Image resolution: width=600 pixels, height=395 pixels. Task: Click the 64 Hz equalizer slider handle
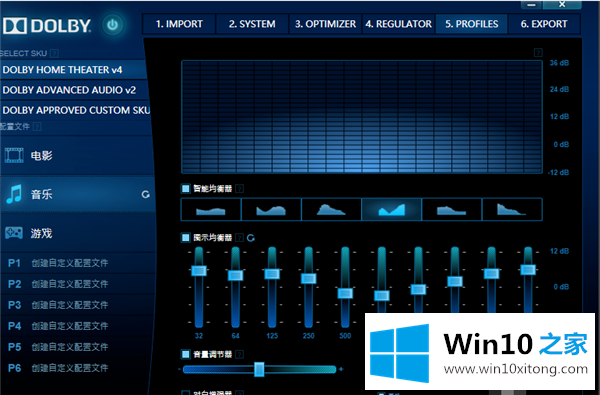coord(235,275)
